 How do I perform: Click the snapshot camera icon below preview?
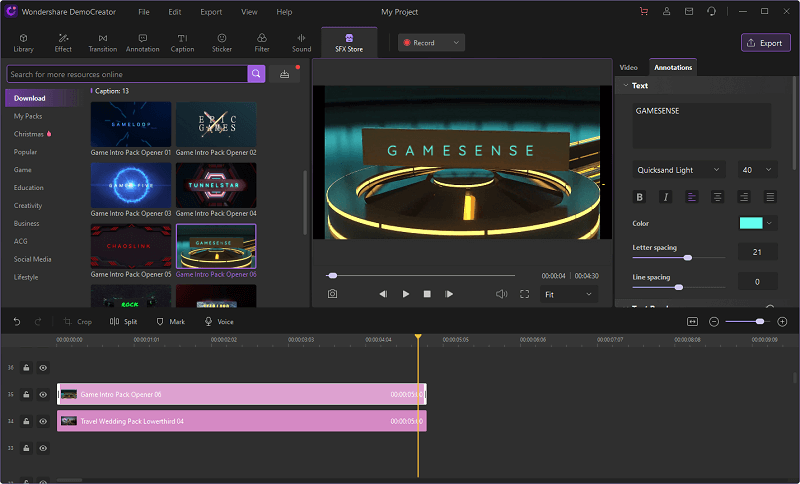[x=332, y=294]
